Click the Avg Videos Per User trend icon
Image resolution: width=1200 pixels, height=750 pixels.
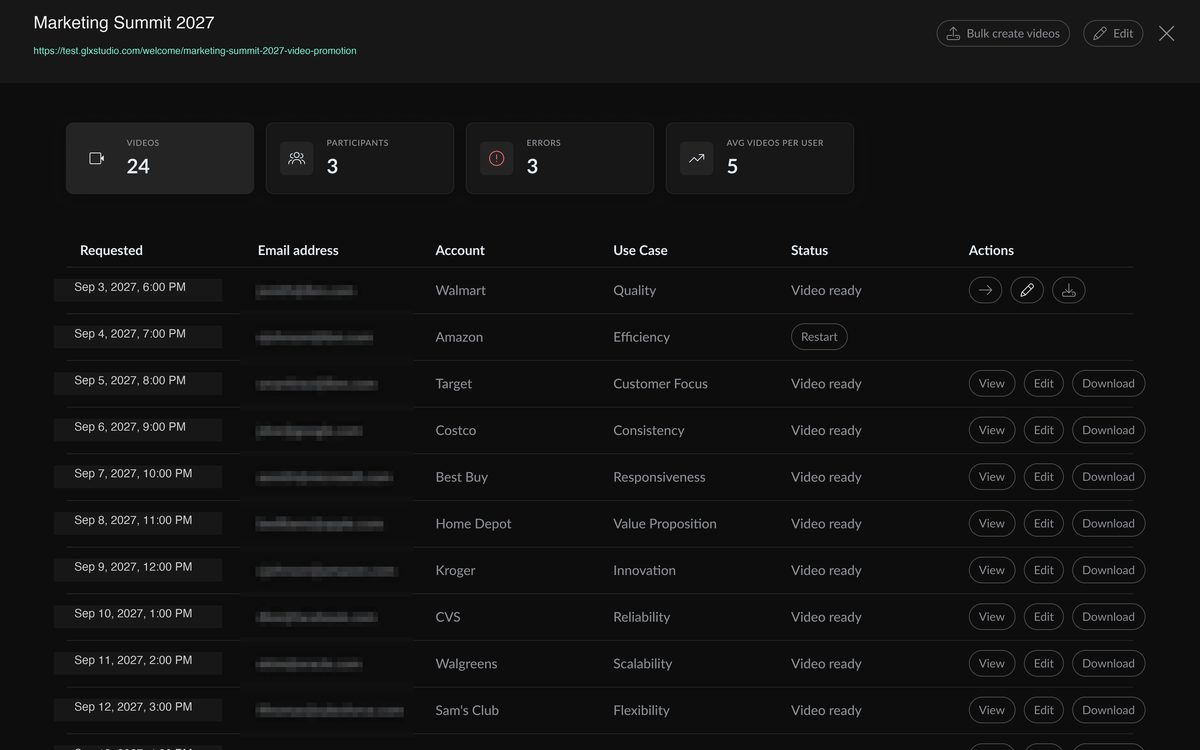coord(697,158)
